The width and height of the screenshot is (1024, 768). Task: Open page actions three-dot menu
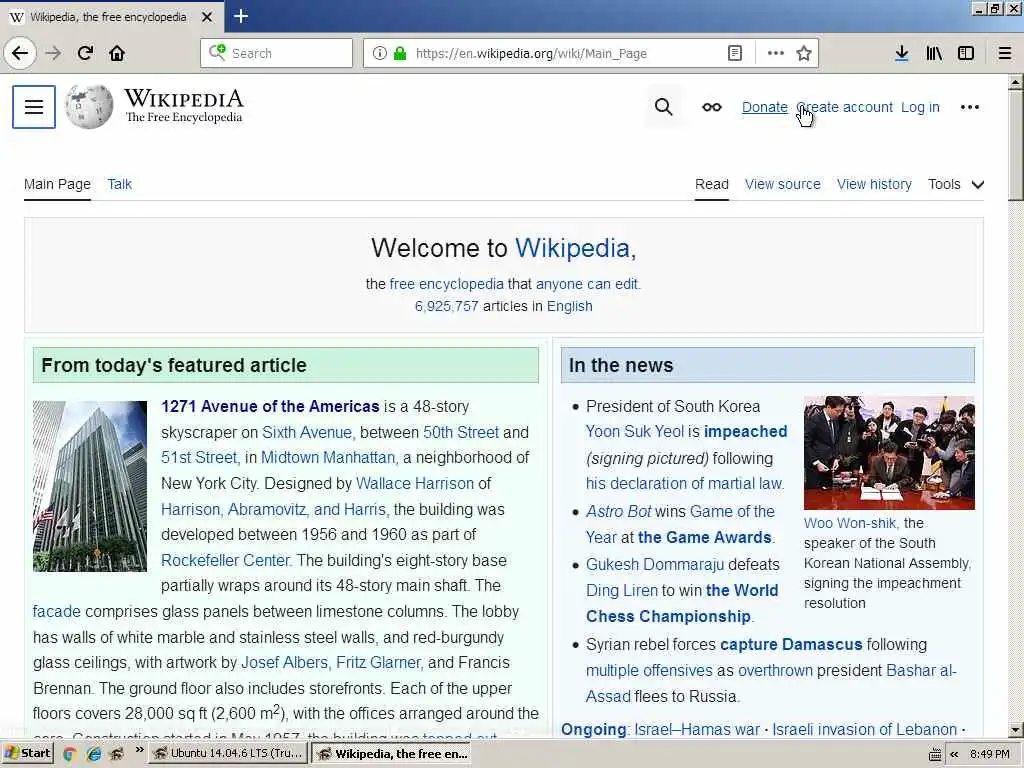coord(775,54)
